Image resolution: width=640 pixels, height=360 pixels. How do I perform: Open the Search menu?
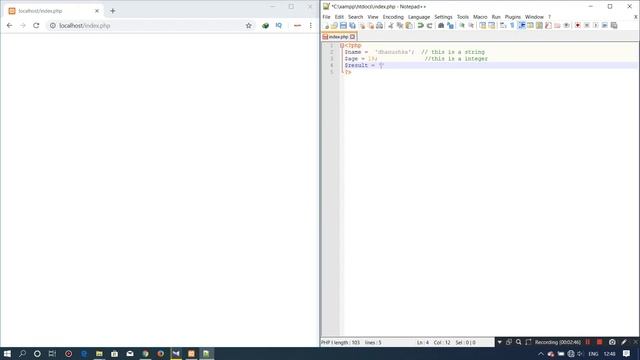[356, 17]
